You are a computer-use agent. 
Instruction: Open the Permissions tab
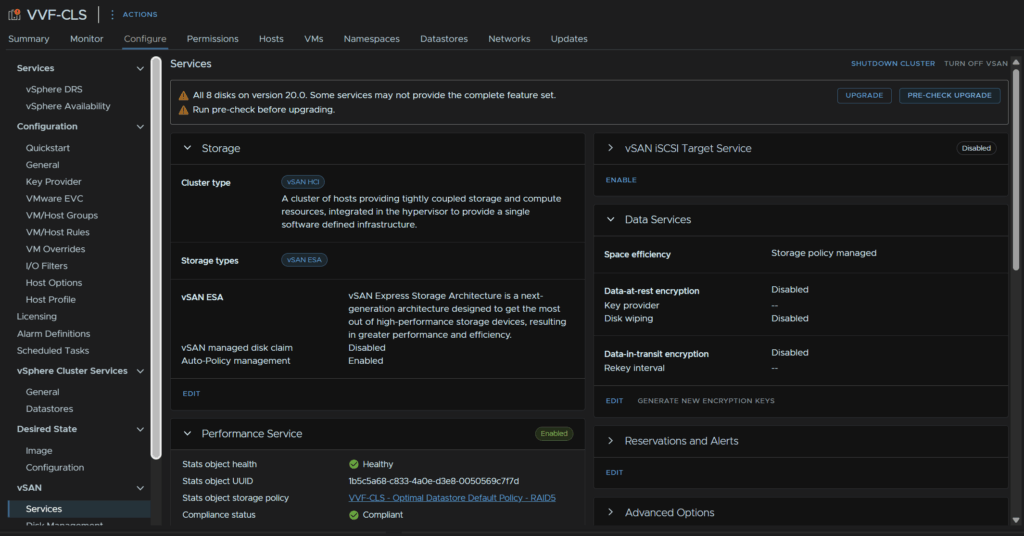pyautogui.click(x=212, y=39)
